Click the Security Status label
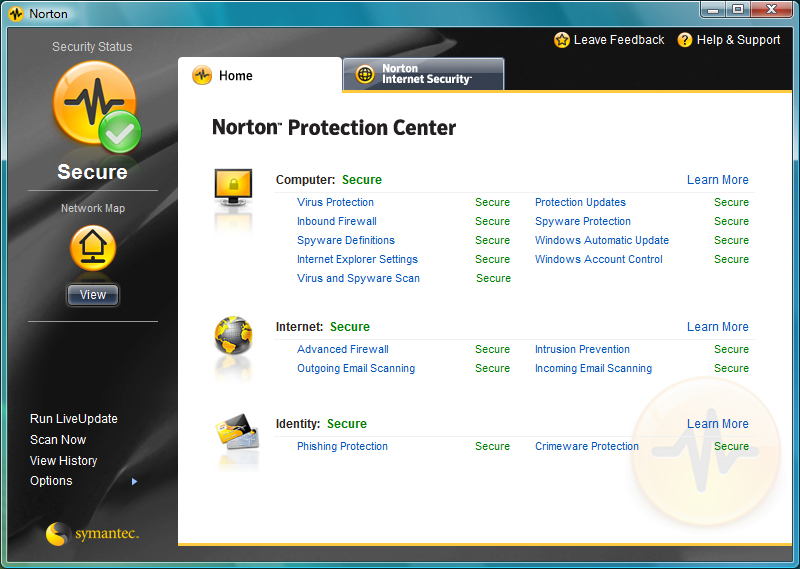The width and height of the screenshot is (800, 569). pyautogui.click(x=92, y=46)
